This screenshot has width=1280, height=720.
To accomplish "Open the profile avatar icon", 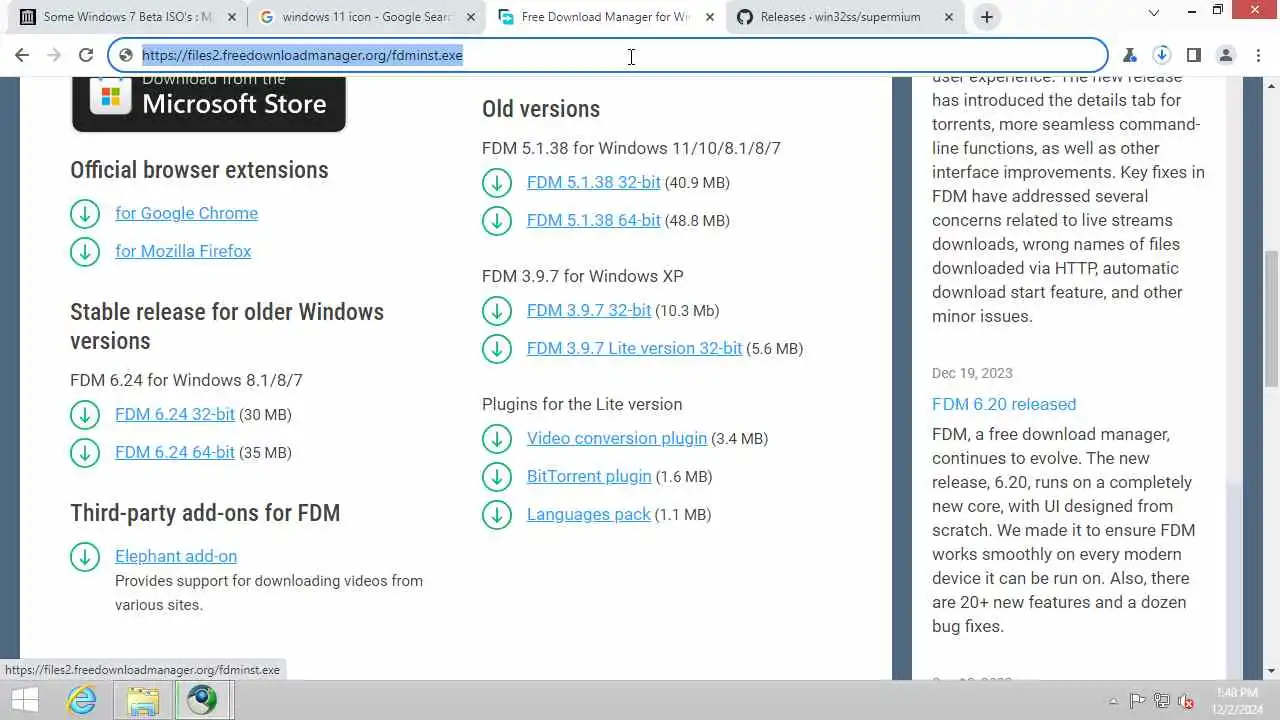I will click(1226, 55).
